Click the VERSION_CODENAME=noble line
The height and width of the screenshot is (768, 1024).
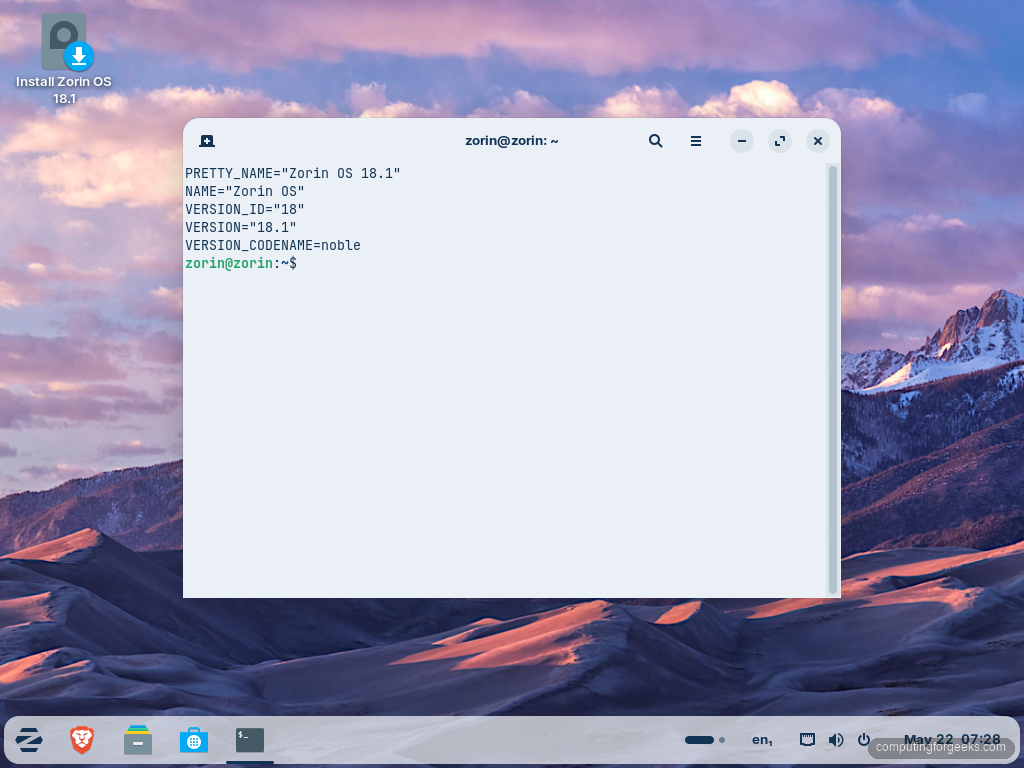(273, 246)
